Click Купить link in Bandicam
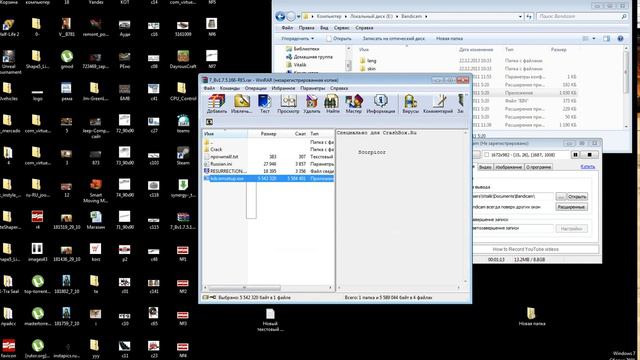 [588, 167]
